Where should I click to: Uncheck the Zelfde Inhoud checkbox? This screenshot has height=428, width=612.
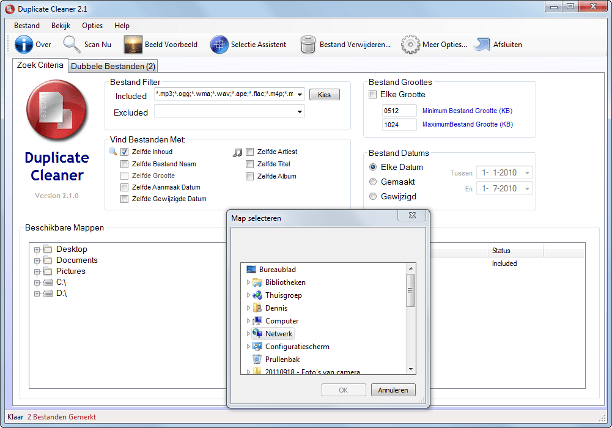pyautogui.click(x=124, y=152)
